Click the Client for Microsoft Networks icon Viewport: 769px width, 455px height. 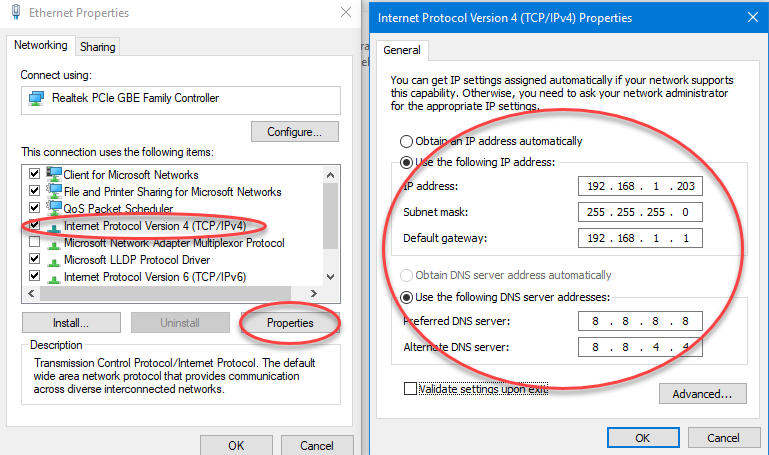pos(54,174)
